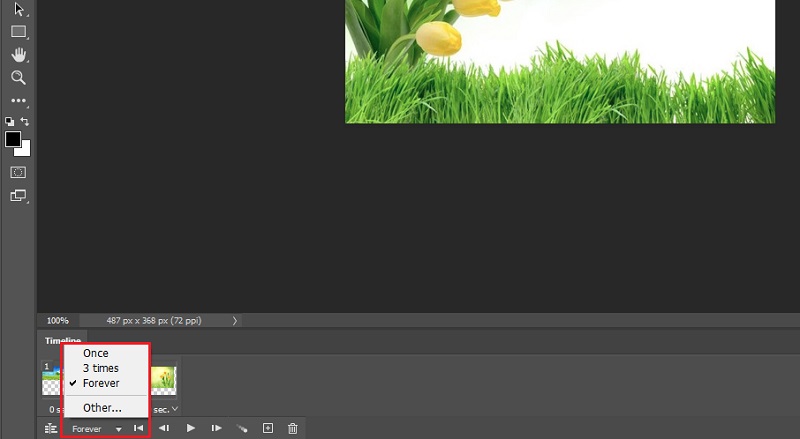Click the white background color swatch
Viewport: 800px width, 439px height.
coord(25,151)
